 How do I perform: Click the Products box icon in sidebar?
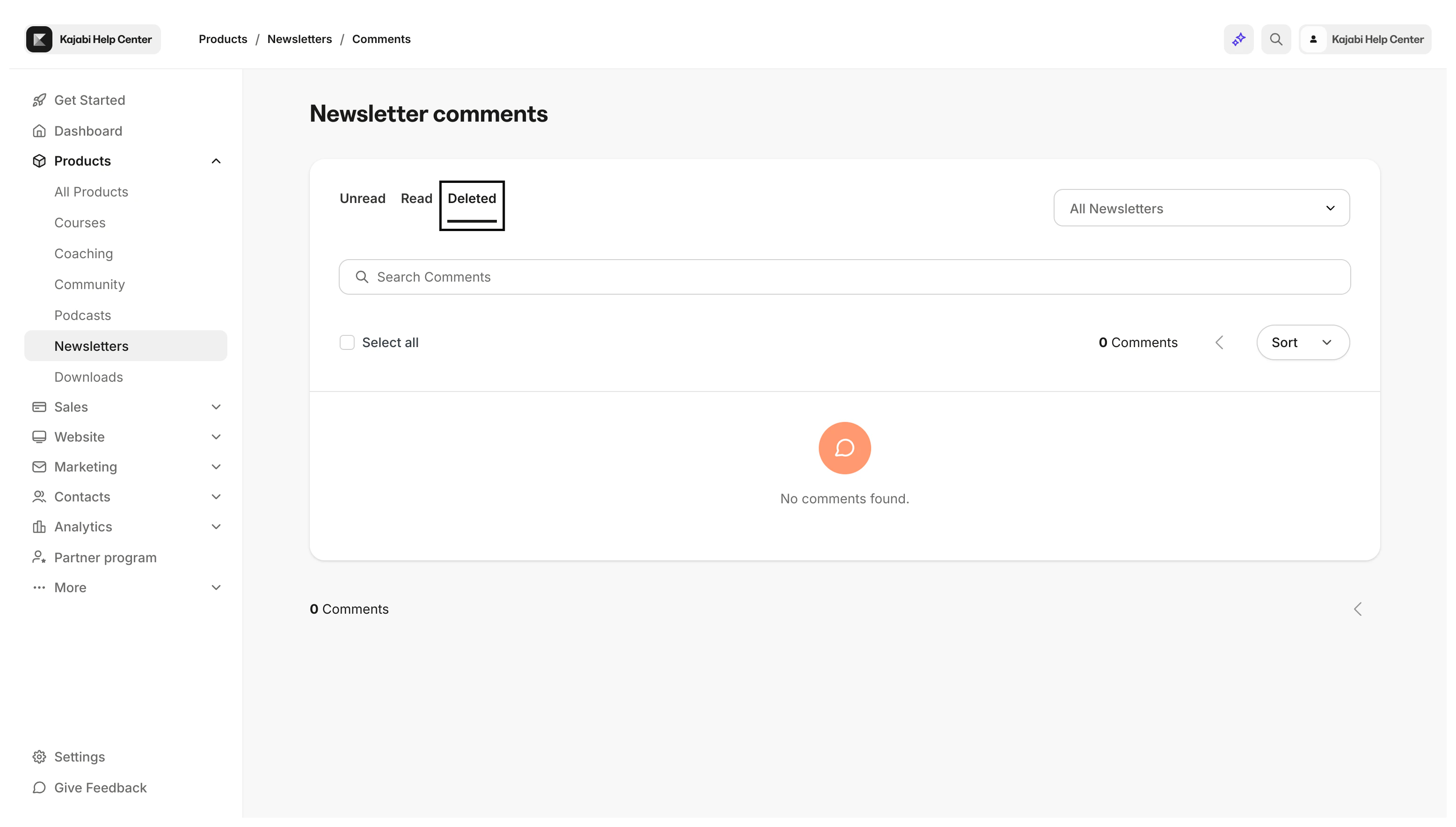pos(39,161)
